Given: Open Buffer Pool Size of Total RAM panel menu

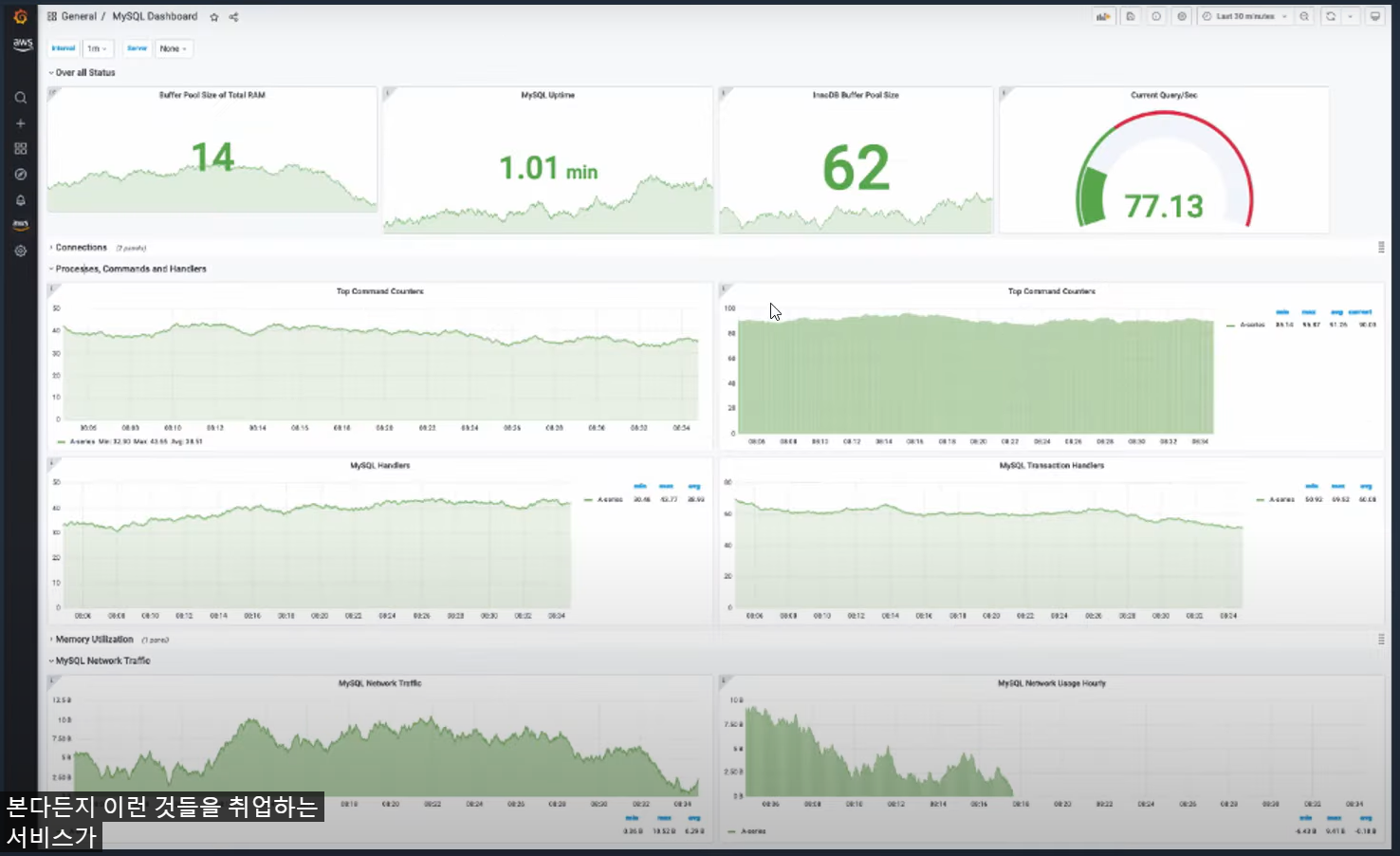Looking at the screenshot, I should (x=212, y=95).
